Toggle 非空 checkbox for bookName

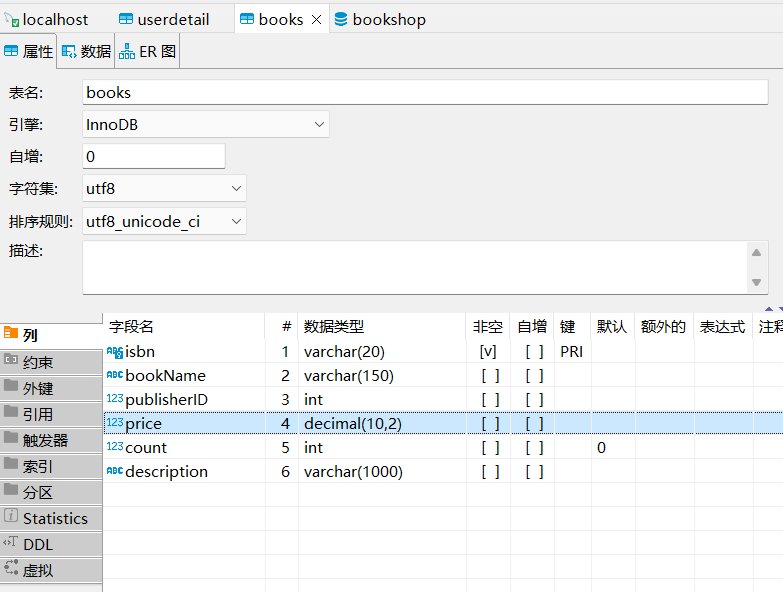(490, 376)
